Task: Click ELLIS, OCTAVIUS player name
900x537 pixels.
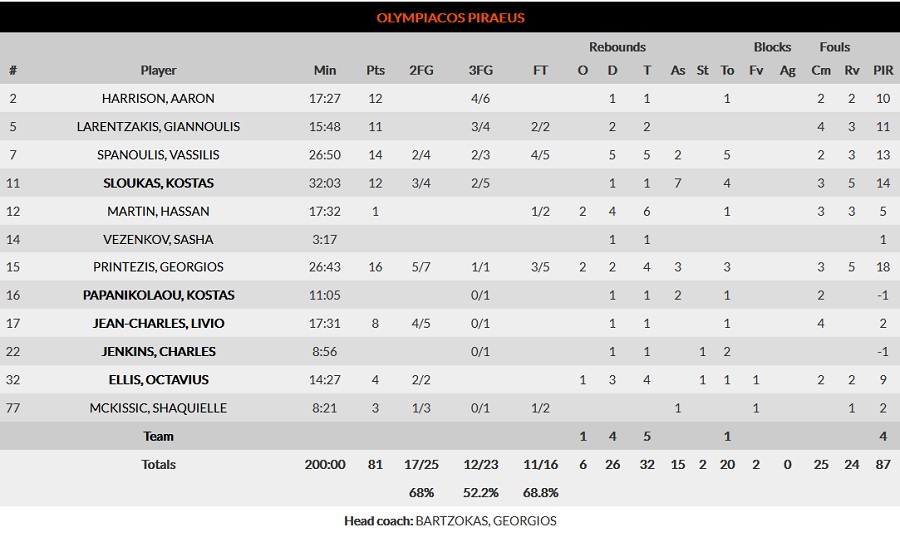Action: [x=158, y=379]
